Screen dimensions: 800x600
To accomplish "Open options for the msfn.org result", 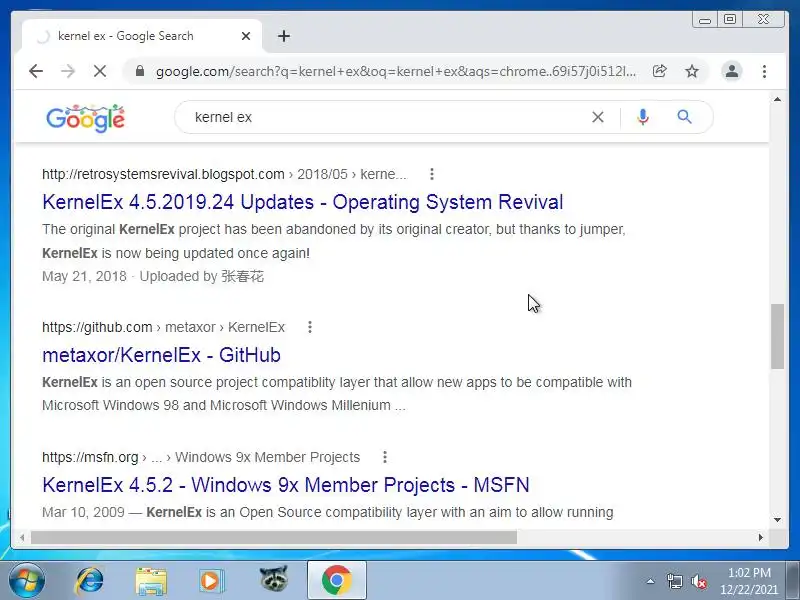I will [385, 457].
